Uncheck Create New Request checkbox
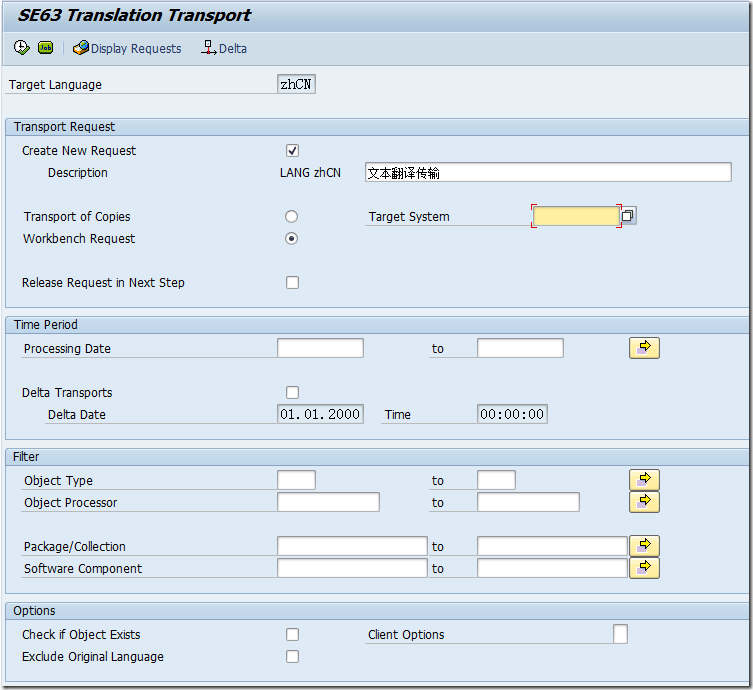 point(292,150)
